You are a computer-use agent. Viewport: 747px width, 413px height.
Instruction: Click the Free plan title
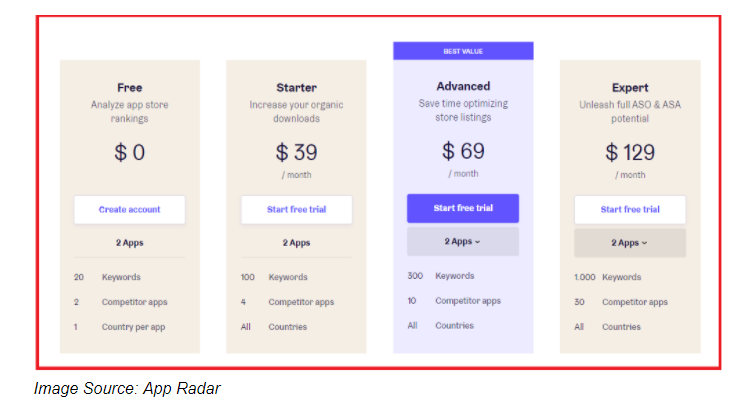click(x=130, y=88)
